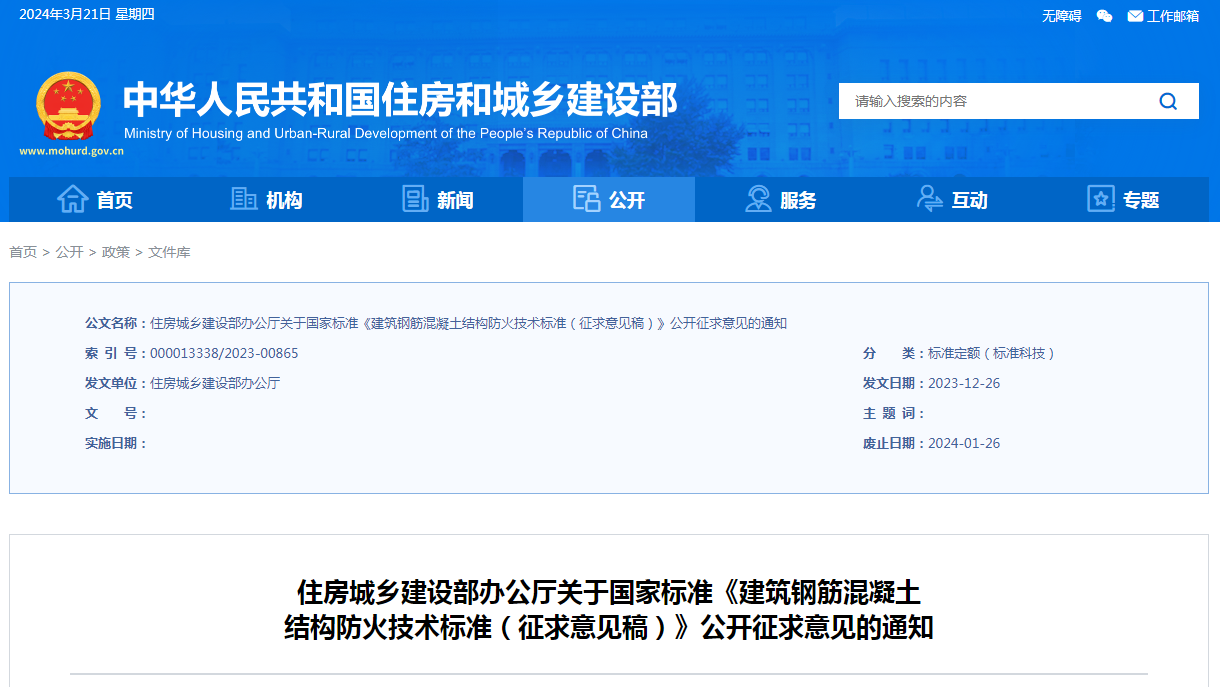
Task: Click the search magnifier icon
Action: pyautogui.click(x=1167, y=101)
